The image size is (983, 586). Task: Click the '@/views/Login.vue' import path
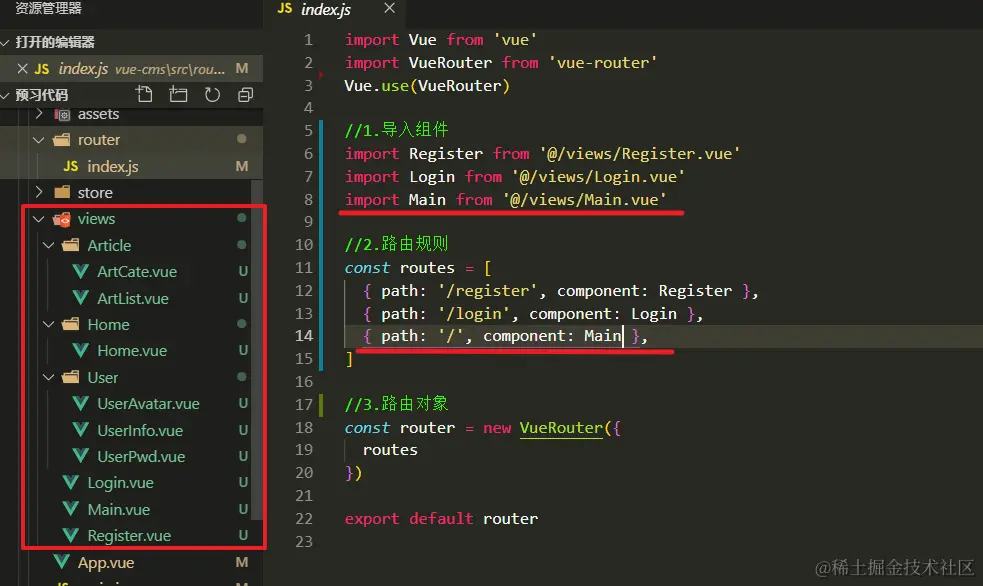click(598, 177)
